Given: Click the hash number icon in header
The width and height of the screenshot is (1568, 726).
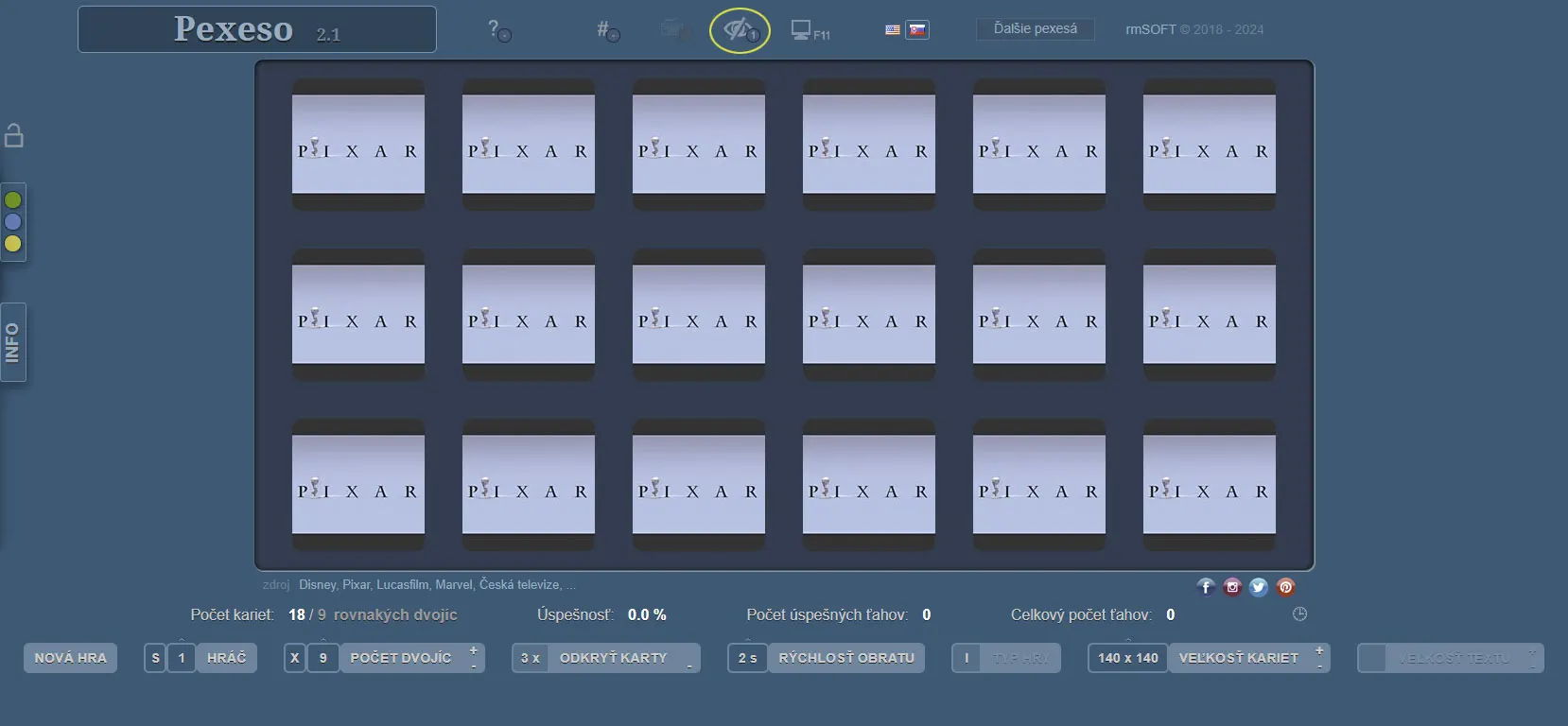Looking at the screenshot, I should 607,30.
